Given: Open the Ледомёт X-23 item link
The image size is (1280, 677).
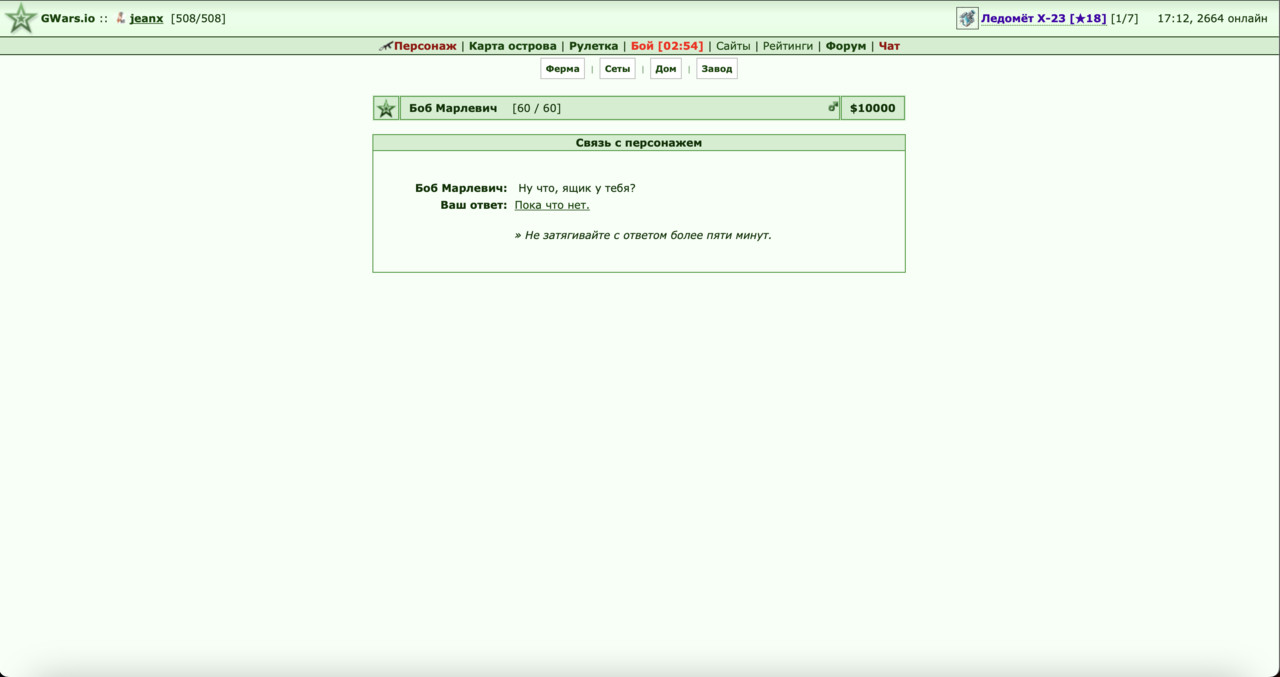Looking at the screenshot, I should (x=1043, y=18).
